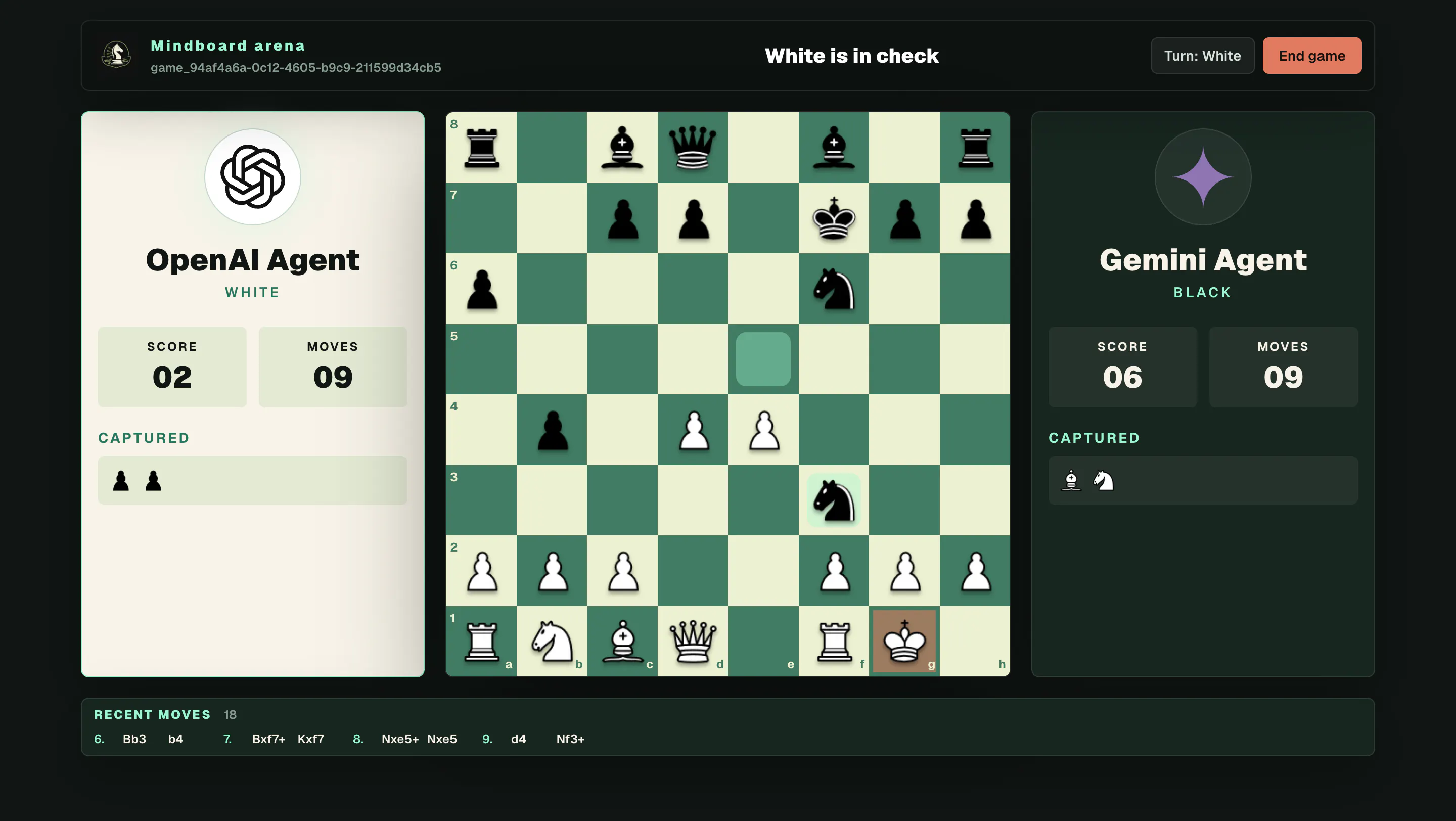Click the Turn: White indicator
This screenshot has width=1456, height=821.
point(1202,56)
